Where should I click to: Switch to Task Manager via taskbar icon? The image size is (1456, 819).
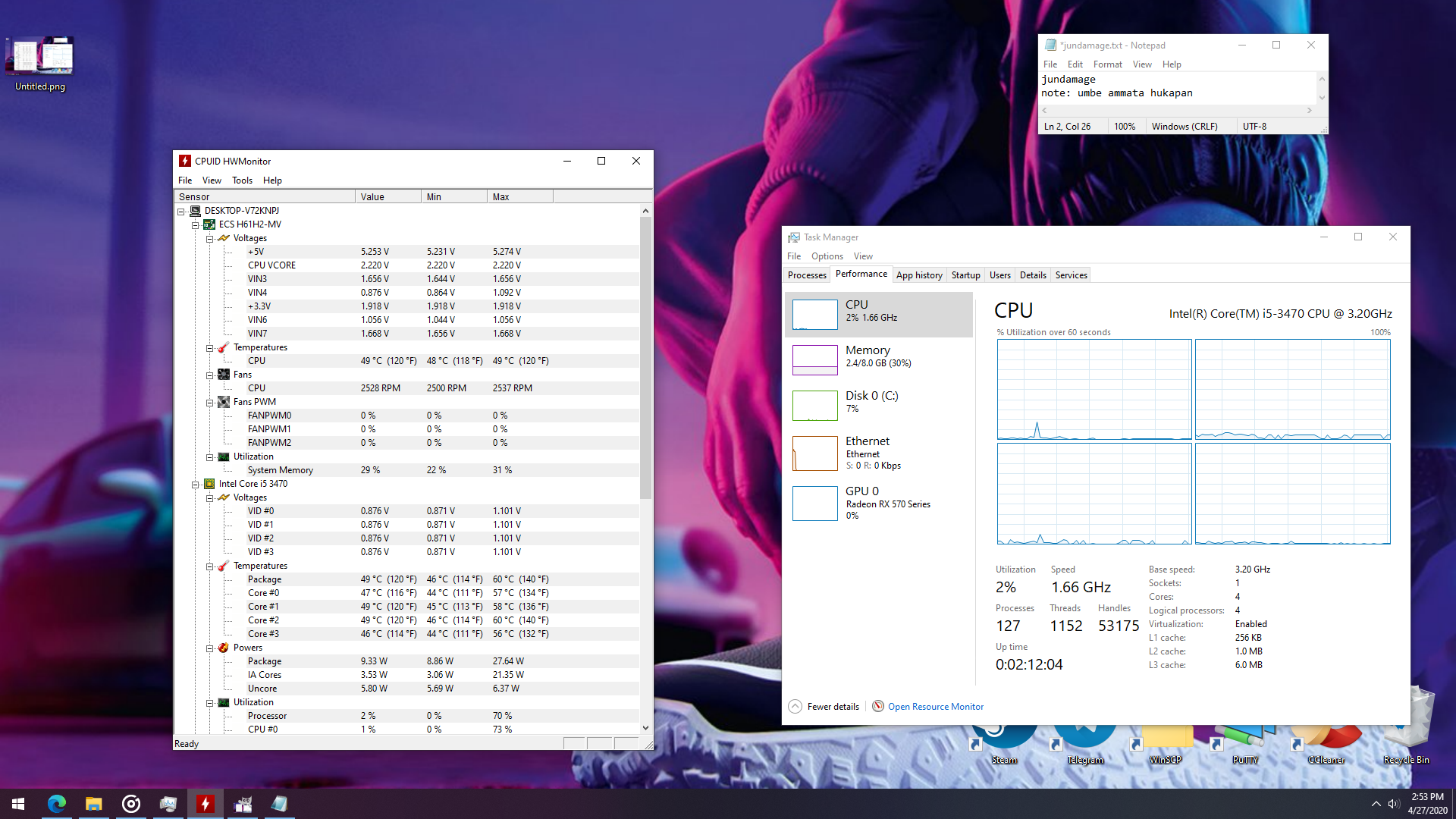(168, 804)
